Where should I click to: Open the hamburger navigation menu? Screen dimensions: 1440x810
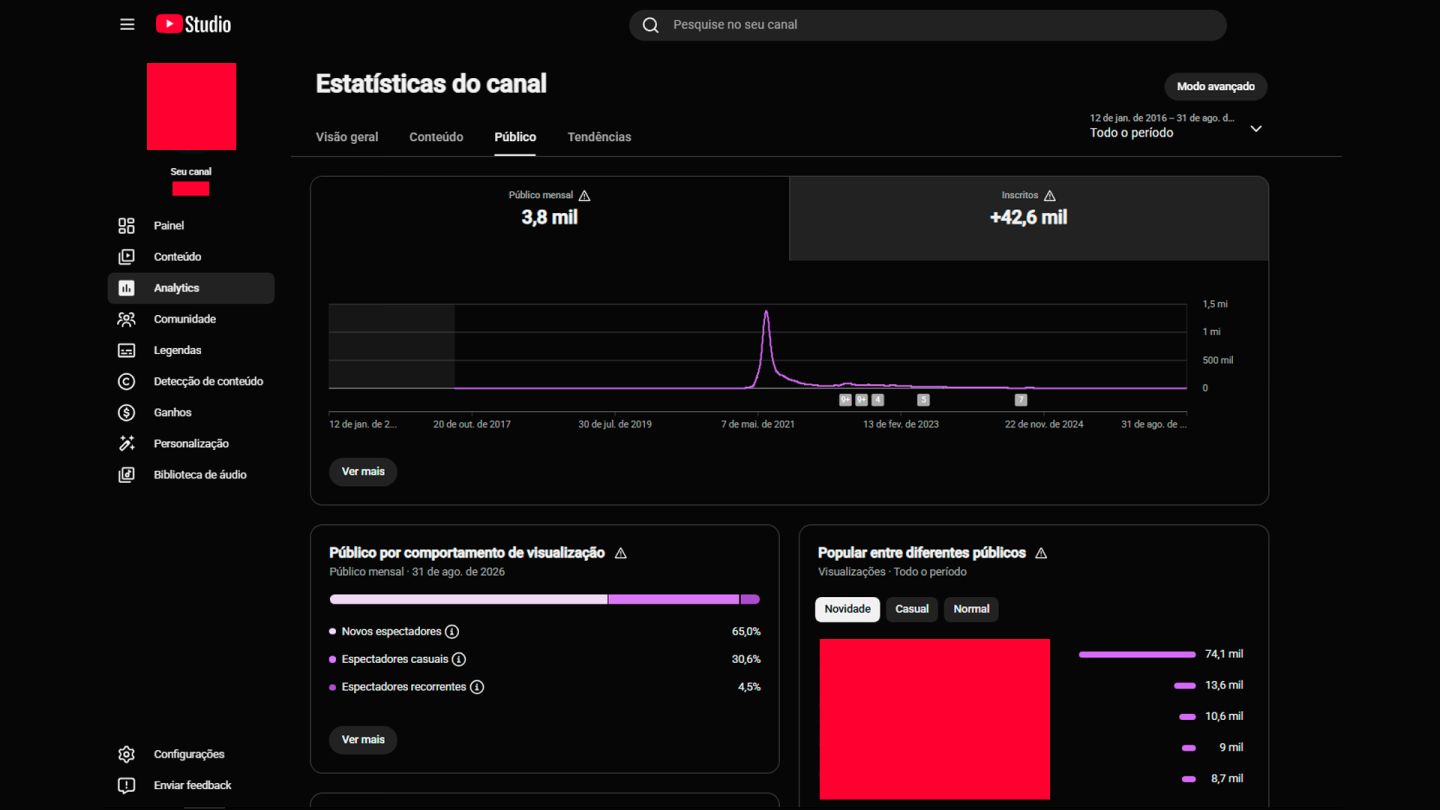point(127,24)
